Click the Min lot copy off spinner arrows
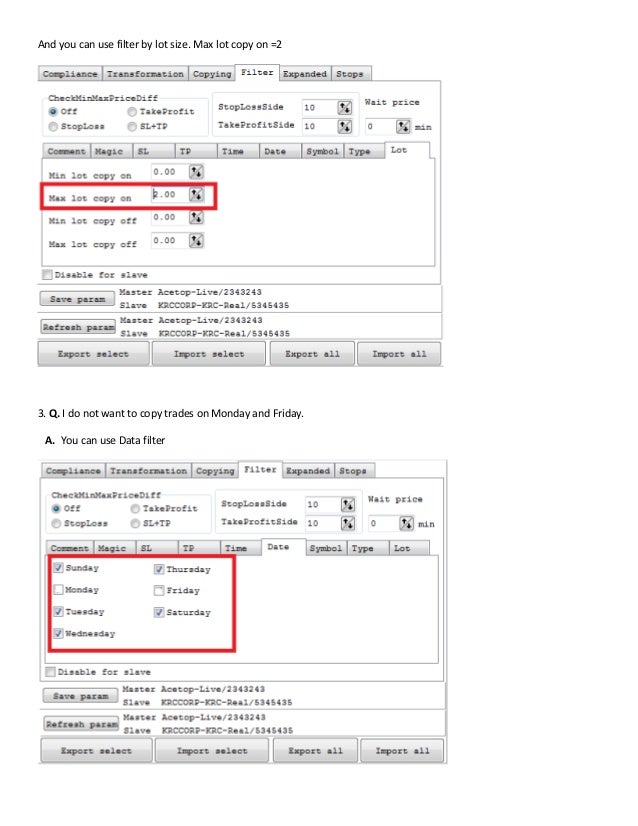638x826 pixels. pos(196,217)
